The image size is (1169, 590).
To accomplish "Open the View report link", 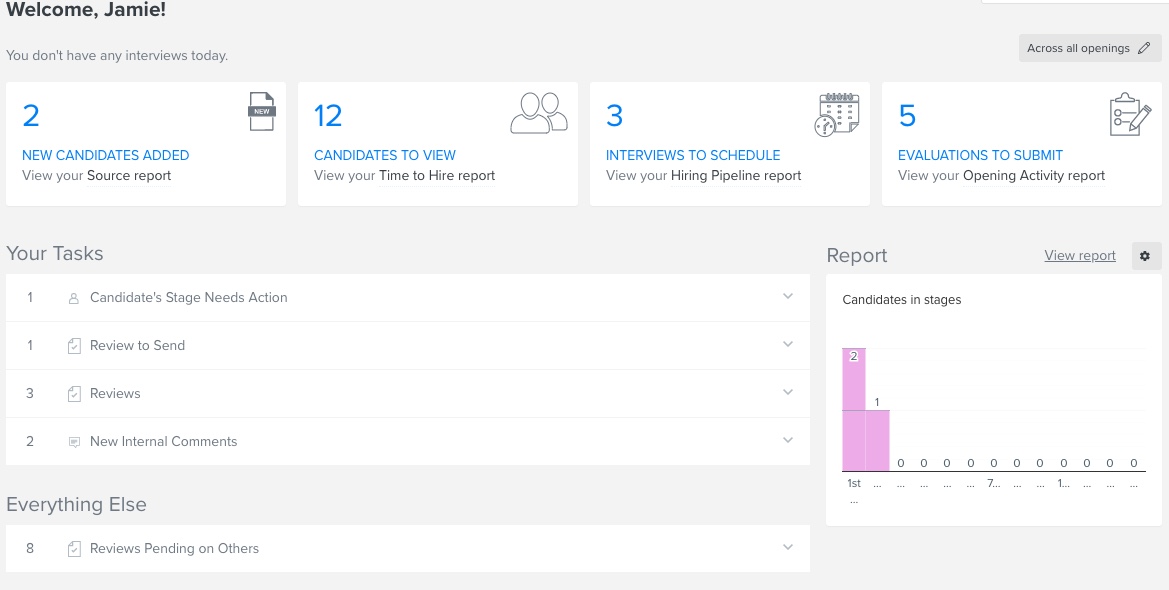I will point(1080,256).
